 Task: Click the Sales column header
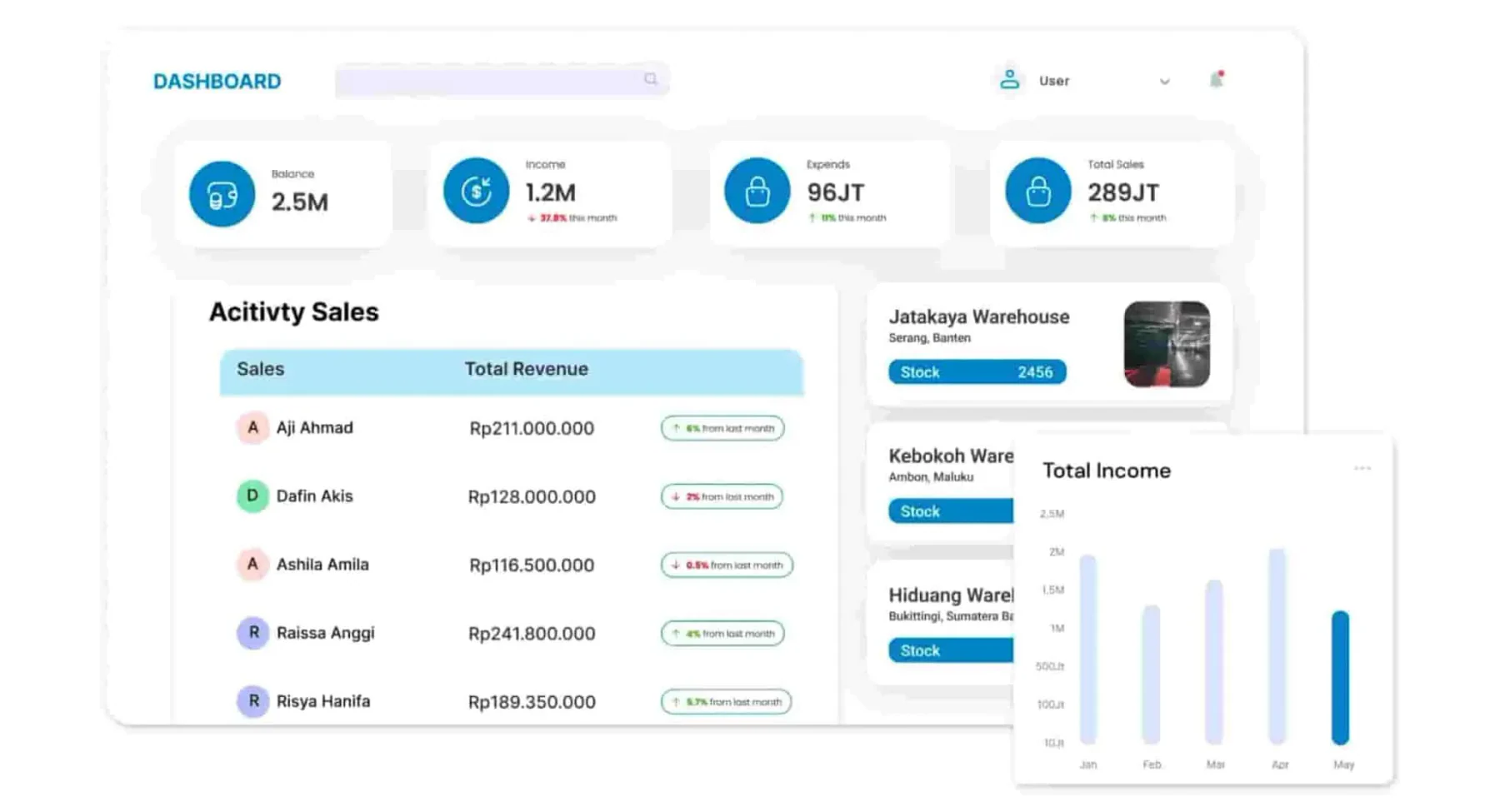260,369
